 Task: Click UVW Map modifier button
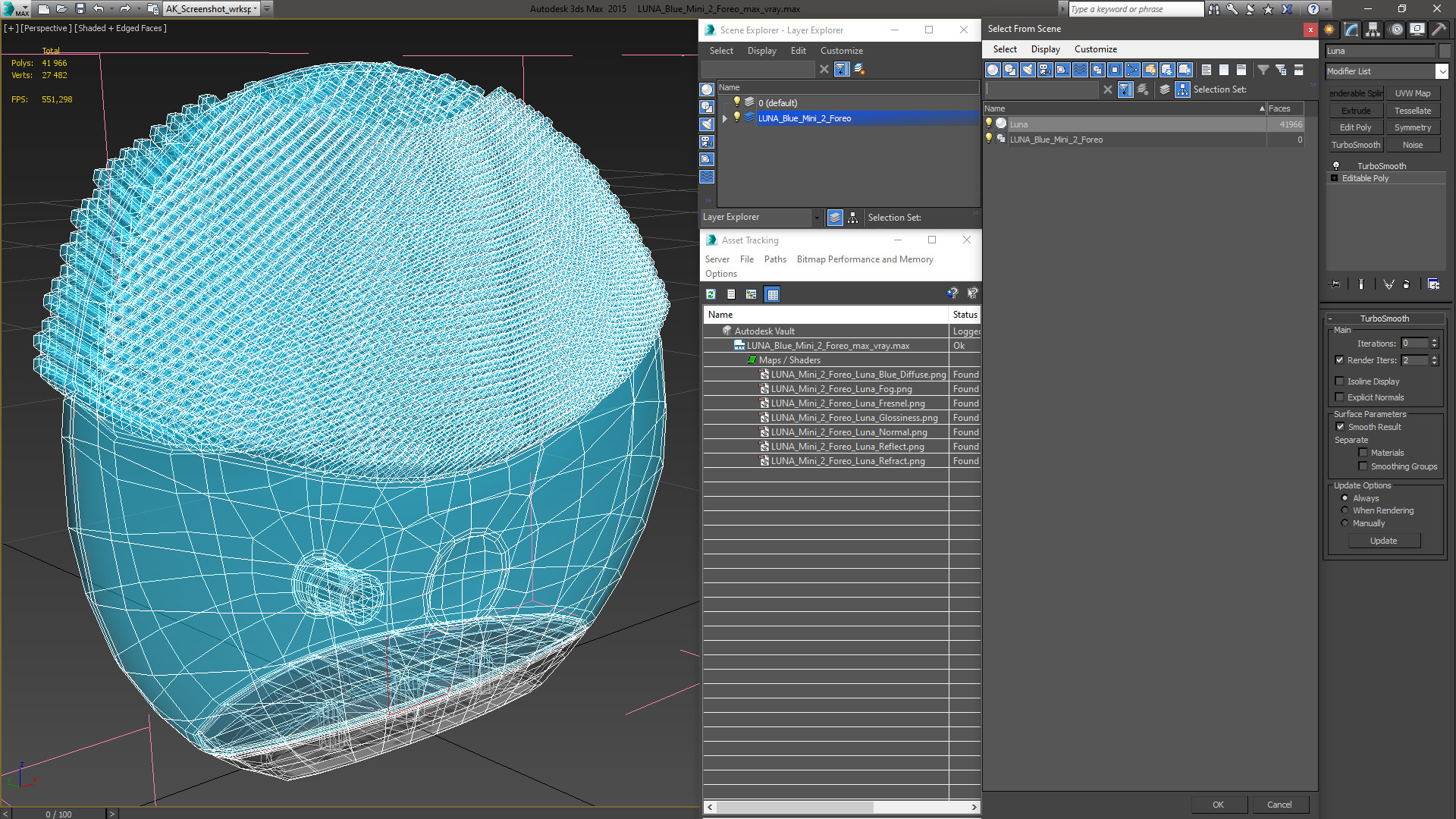coord(1413,93)
